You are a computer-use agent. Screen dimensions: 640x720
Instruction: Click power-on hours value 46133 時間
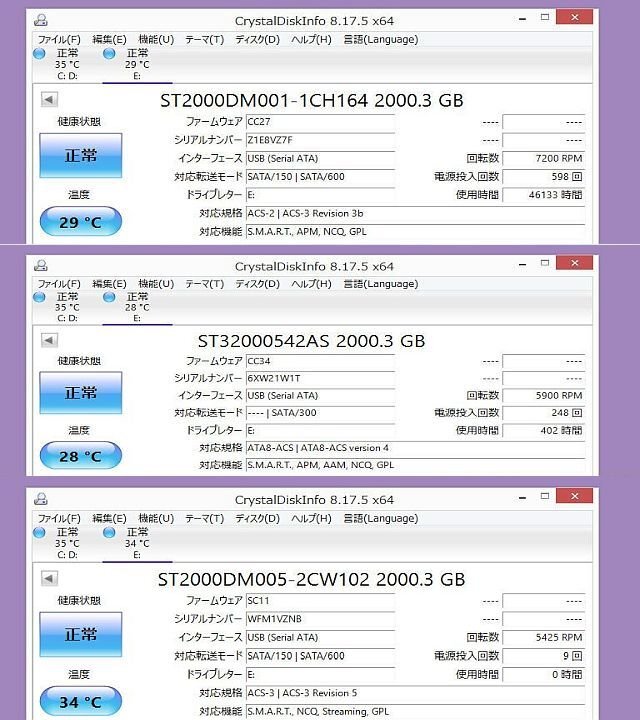tap(544, 195)
